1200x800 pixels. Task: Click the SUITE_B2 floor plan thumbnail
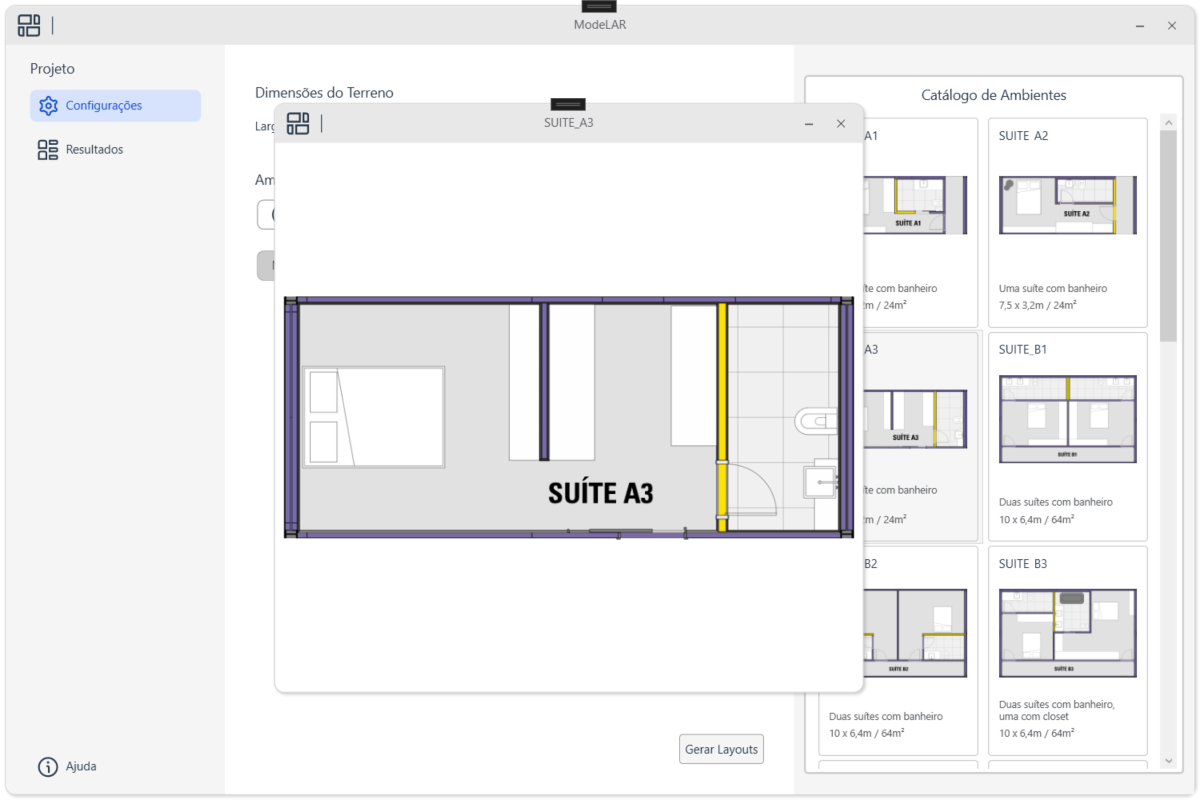coord(916,633)
